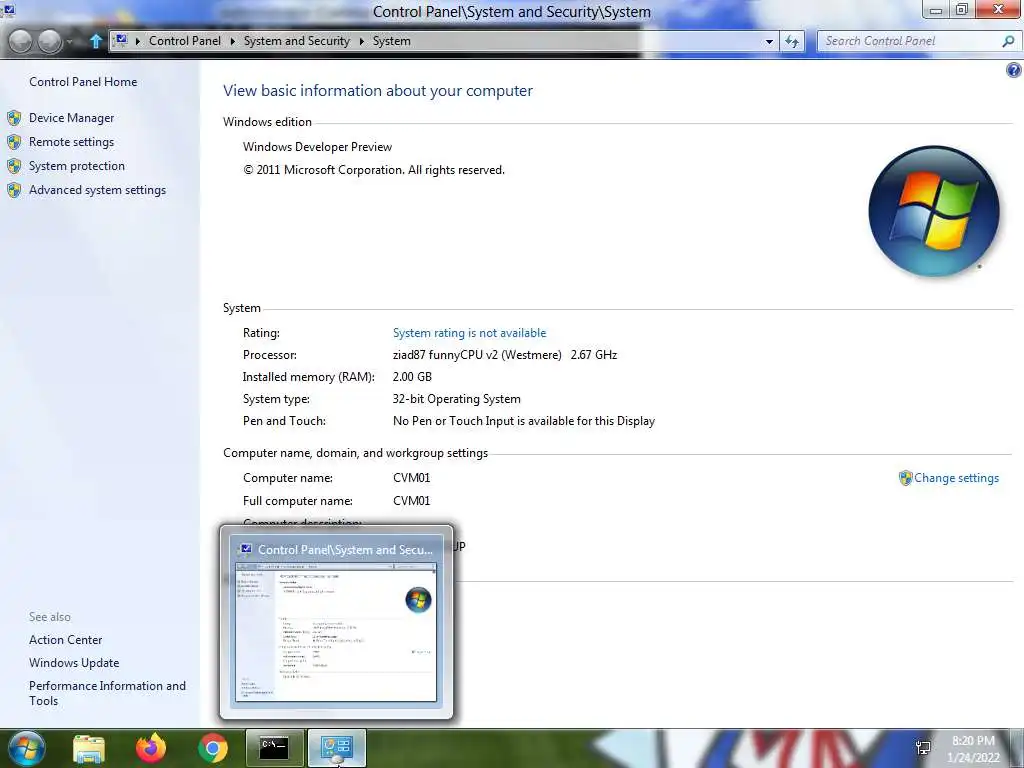Launch Firefox from taskbar
This screenshot has height=768, width=1024.
[151, 748]
